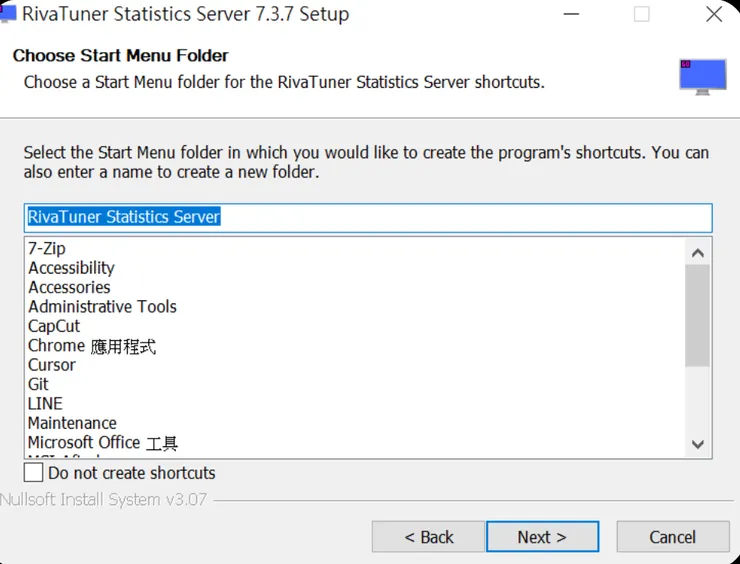Select the 7-Zip folder
The height and width of the screenshot is (564, 740).
[x=47, y=248]
